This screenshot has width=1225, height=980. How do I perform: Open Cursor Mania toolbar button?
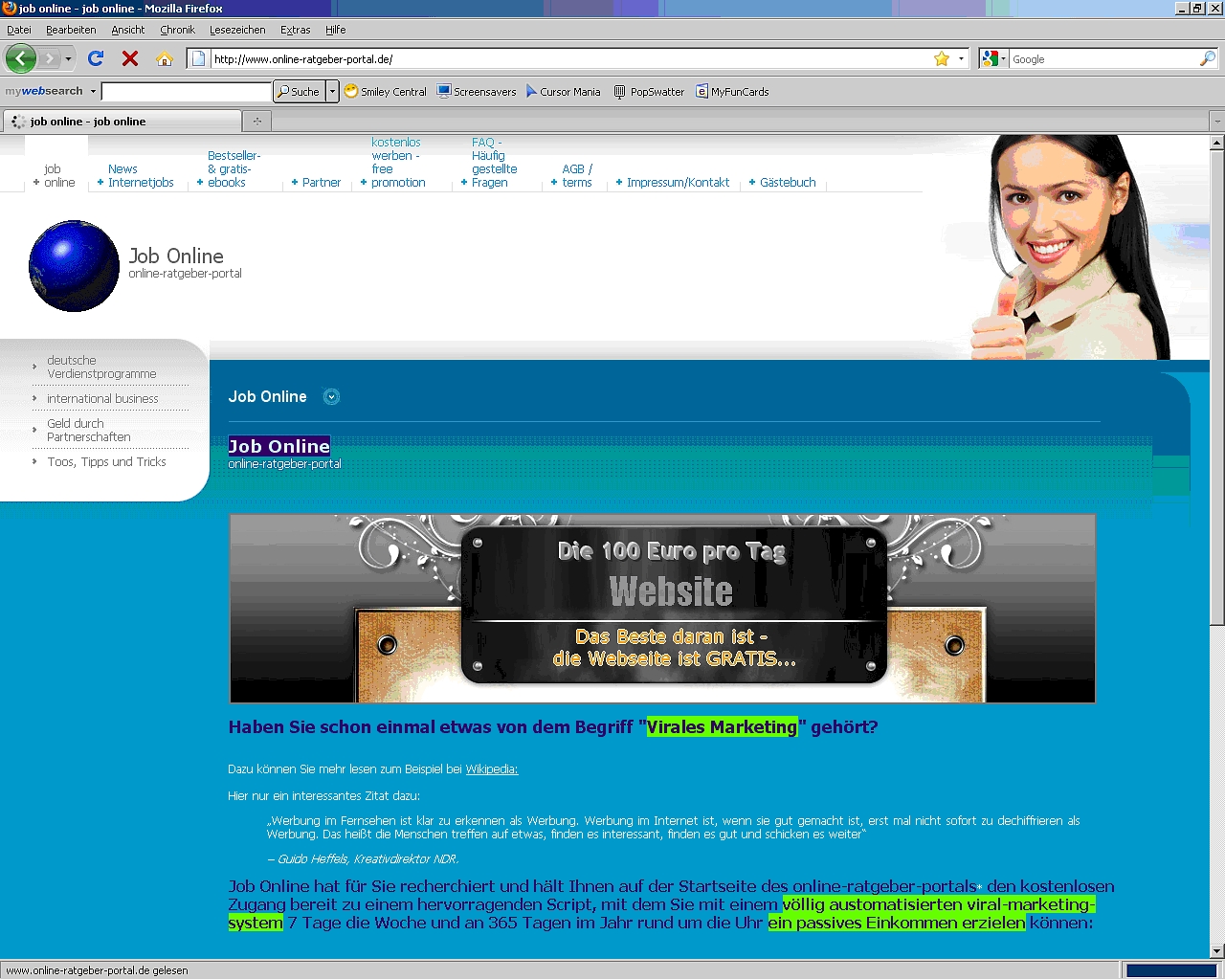coord(564,92)
